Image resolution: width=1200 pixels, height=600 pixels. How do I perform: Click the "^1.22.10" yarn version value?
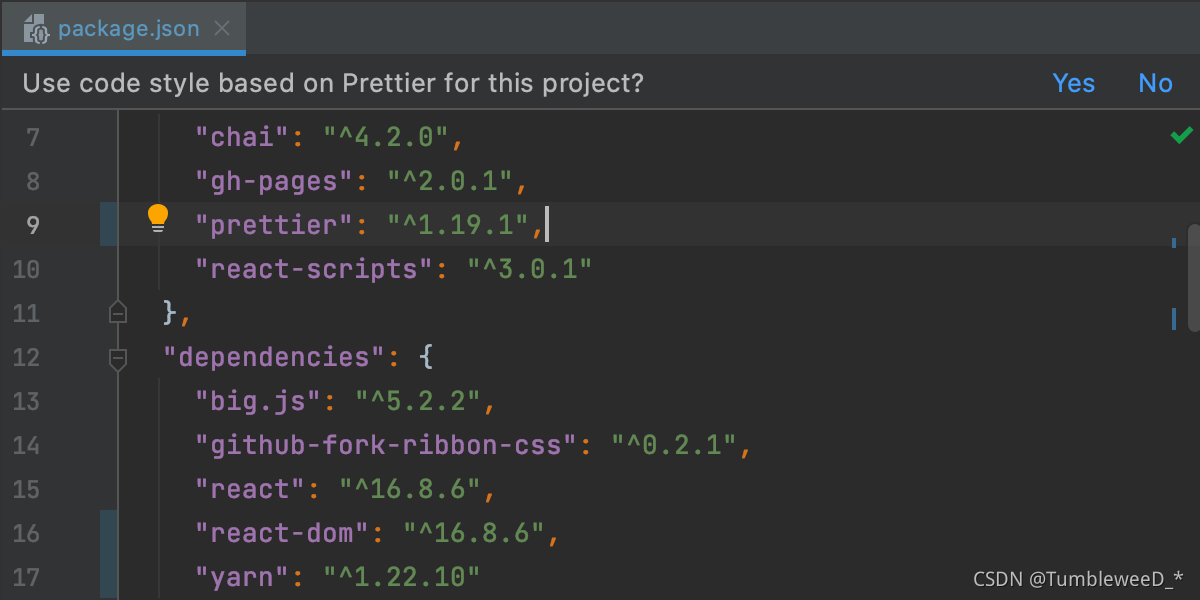point(401,576)
